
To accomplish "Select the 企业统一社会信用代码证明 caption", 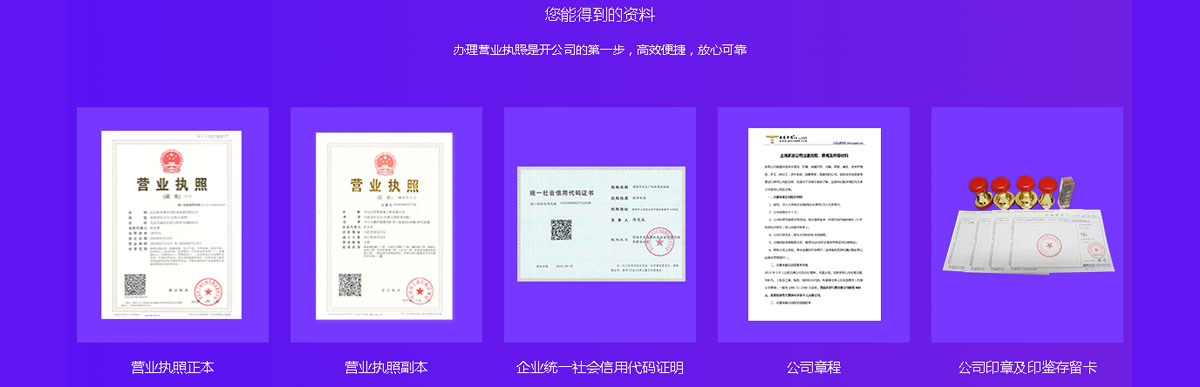I will [x=600, y=367].
